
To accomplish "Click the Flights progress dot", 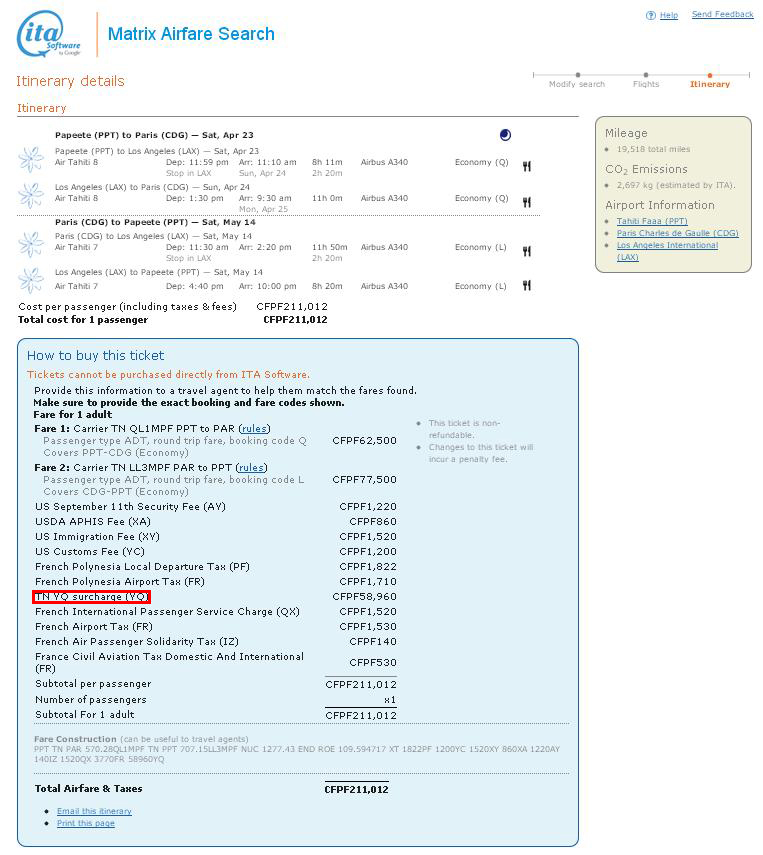I will pos(646,75).
